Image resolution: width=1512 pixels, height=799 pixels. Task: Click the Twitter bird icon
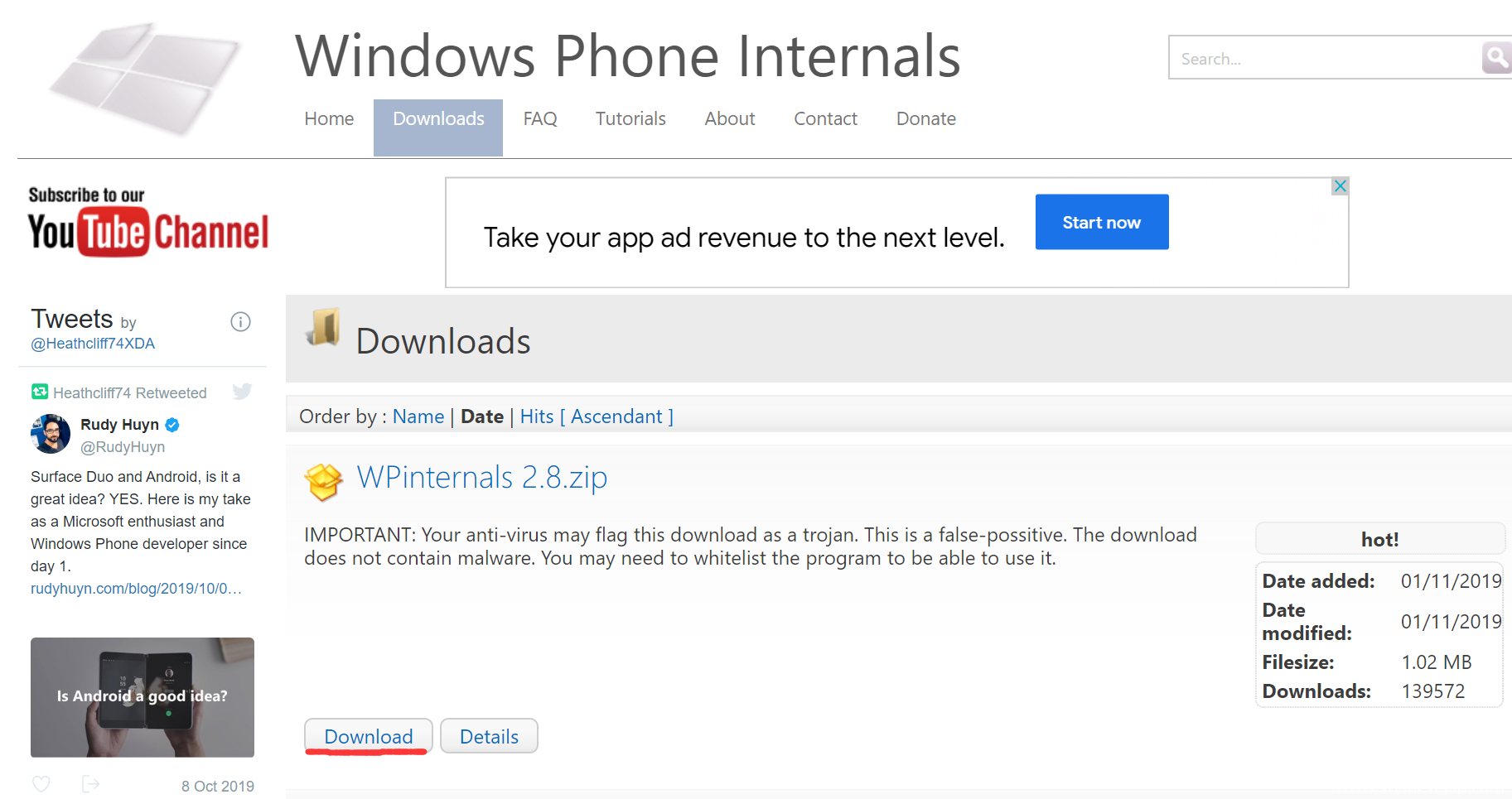pos(242,392)
